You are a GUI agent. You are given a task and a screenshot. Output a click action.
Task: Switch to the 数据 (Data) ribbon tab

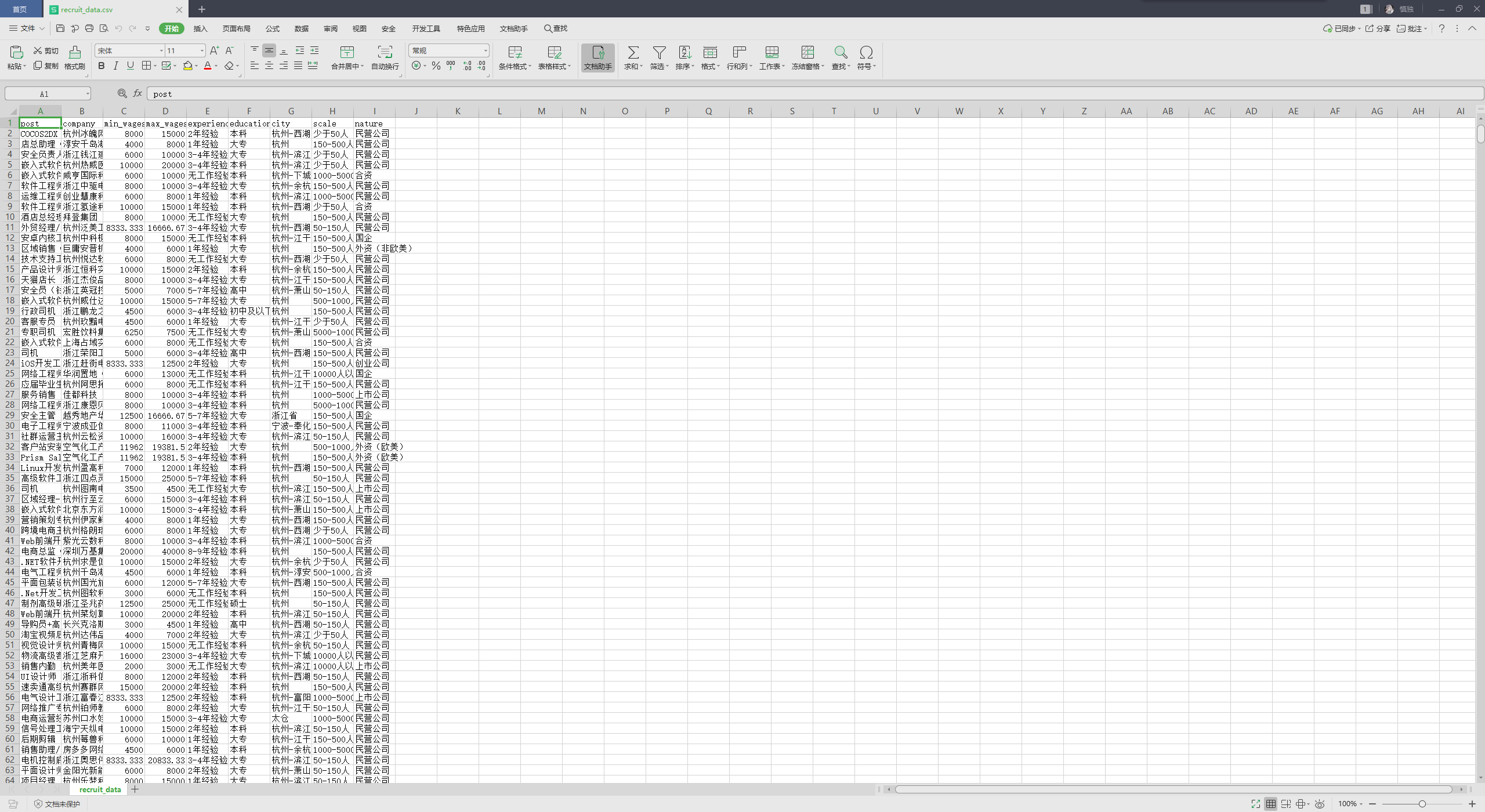coord(301,28)
